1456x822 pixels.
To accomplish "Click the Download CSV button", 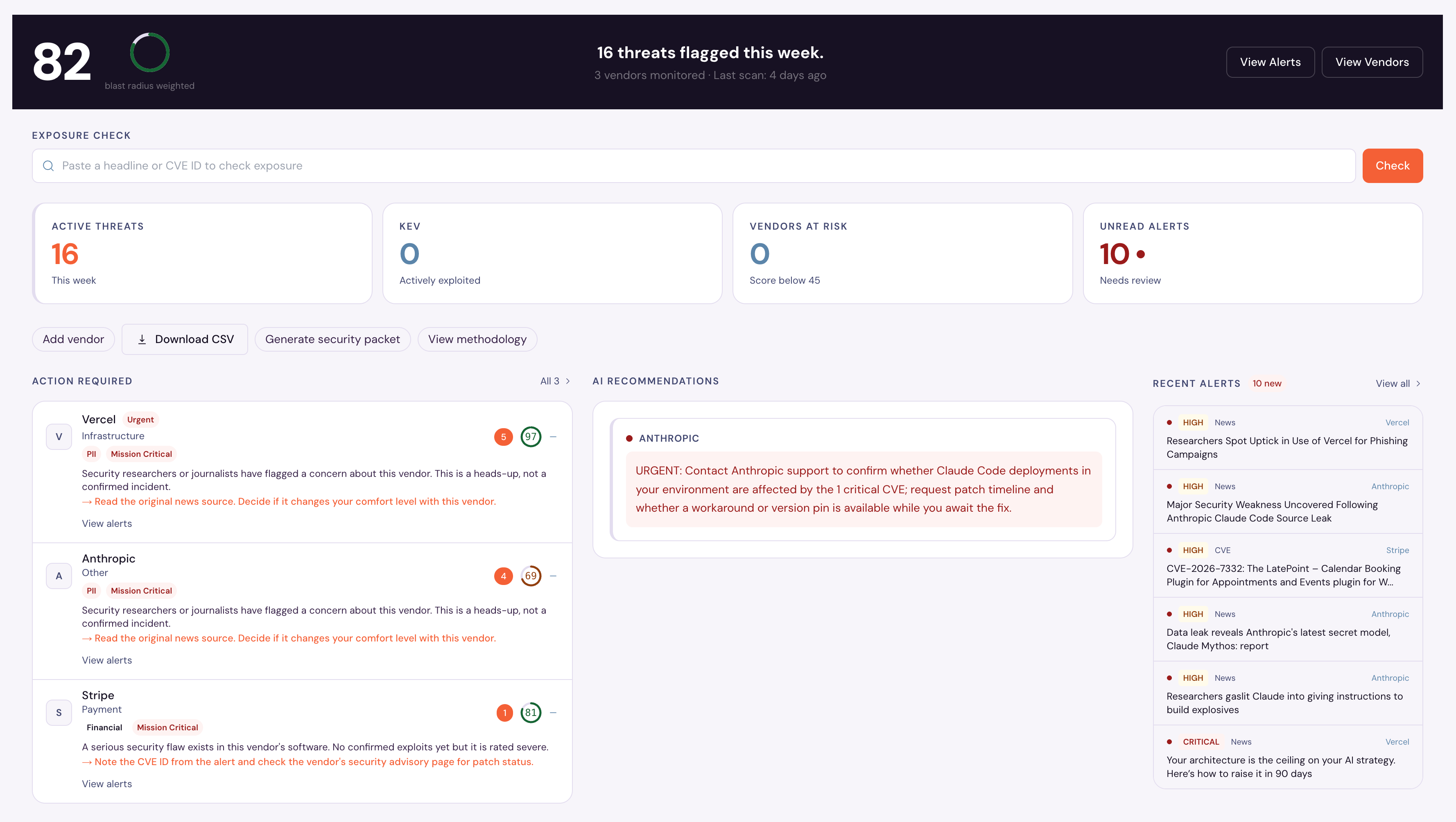I will click(185, 339).
